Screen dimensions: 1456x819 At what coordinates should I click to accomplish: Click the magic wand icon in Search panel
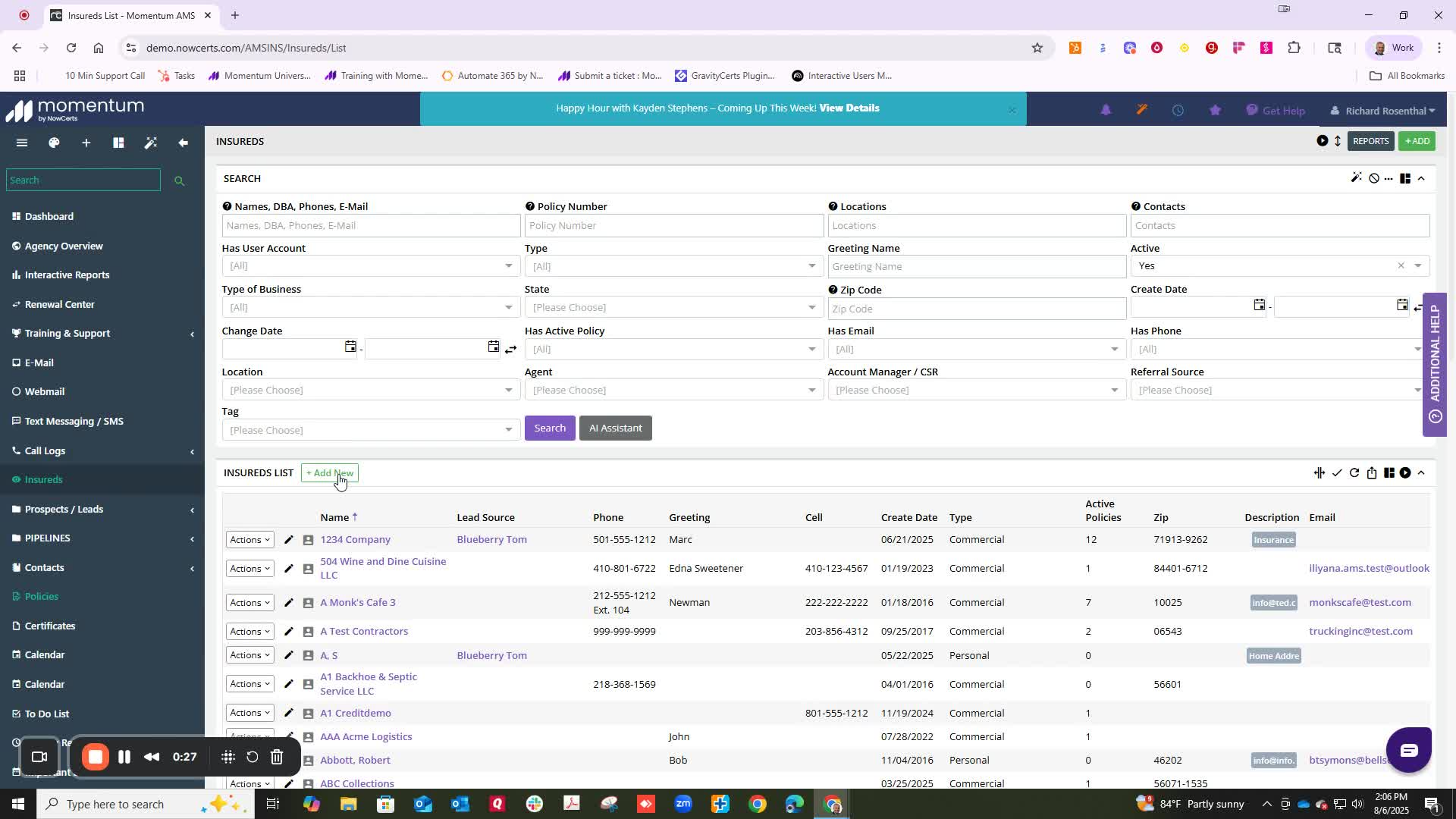[x=1356, y=178]
